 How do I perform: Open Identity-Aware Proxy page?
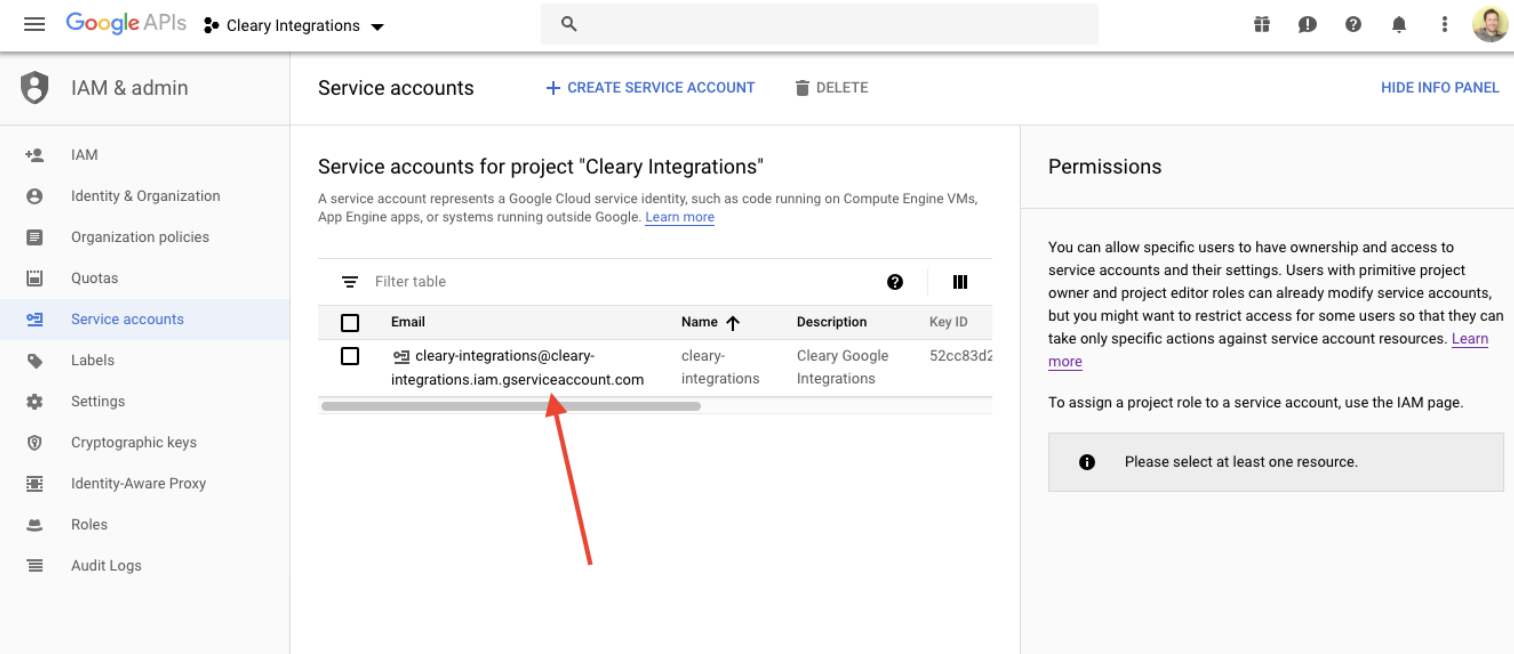pos(138,483)
